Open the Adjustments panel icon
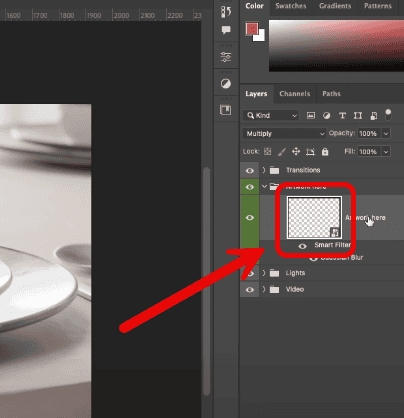The height and width of the screenshot is (418, 404). point(226,83)
